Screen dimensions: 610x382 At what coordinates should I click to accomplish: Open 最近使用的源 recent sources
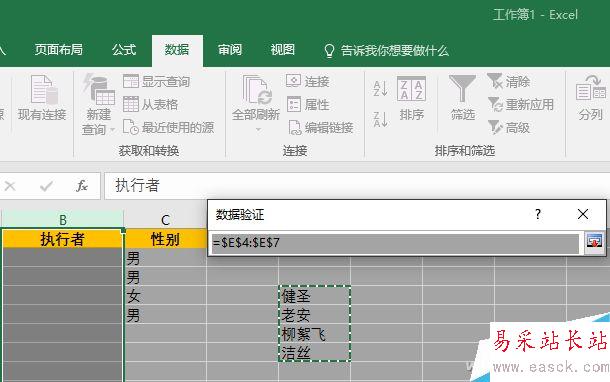coord(168,127)
